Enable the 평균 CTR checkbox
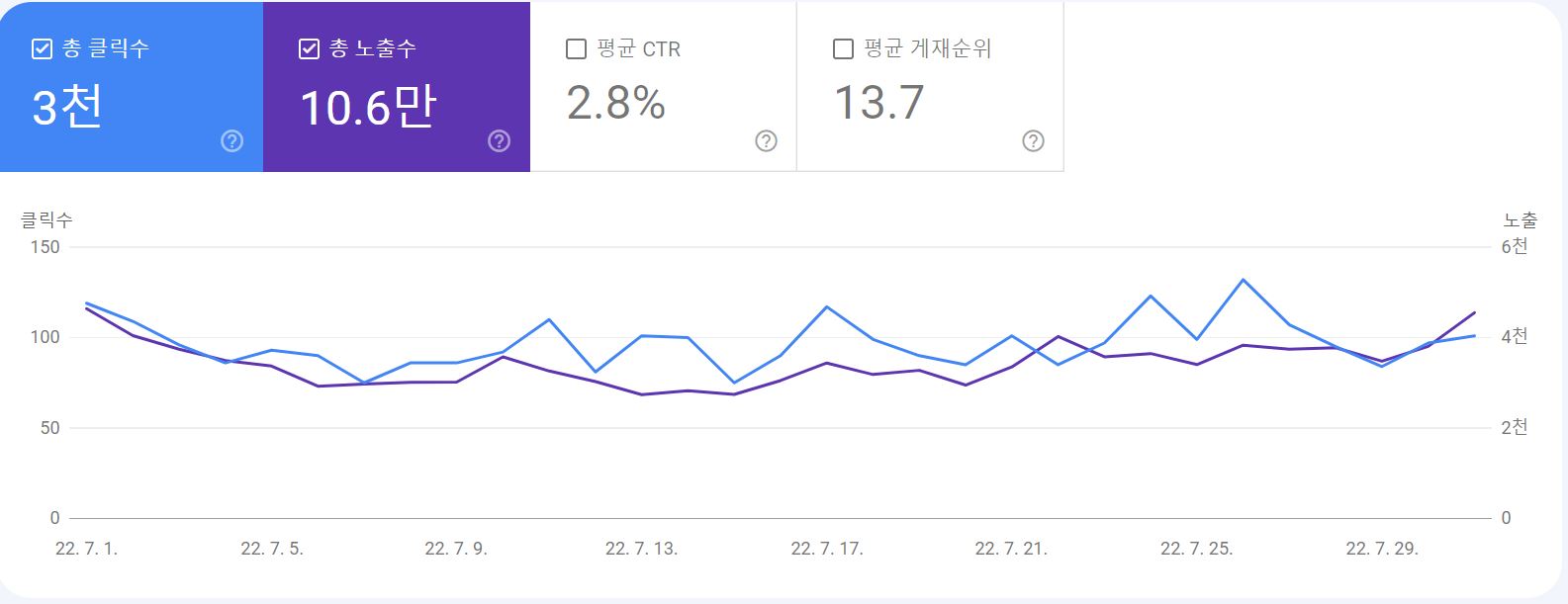This screenshot has height=604, width=1568. pos(576,48)
